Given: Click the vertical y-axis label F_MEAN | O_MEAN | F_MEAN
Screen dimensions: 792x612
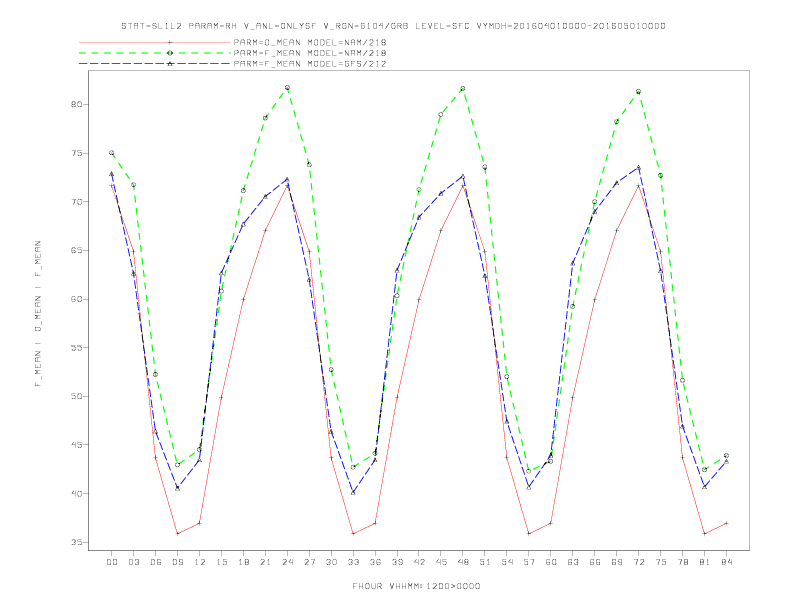Looking at the screenshot, I should point(38,314).
